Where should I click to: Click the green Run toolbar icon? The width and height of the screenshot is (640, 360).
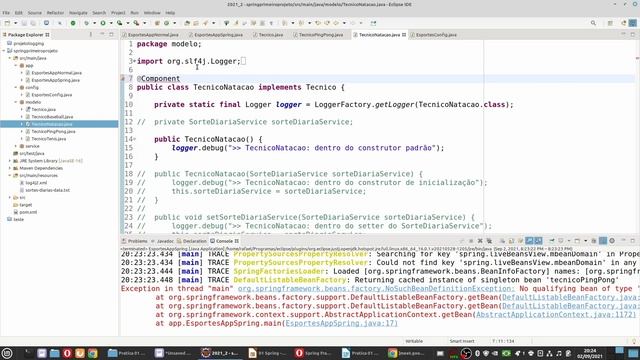pyautogui.click(x=103, y=23)
